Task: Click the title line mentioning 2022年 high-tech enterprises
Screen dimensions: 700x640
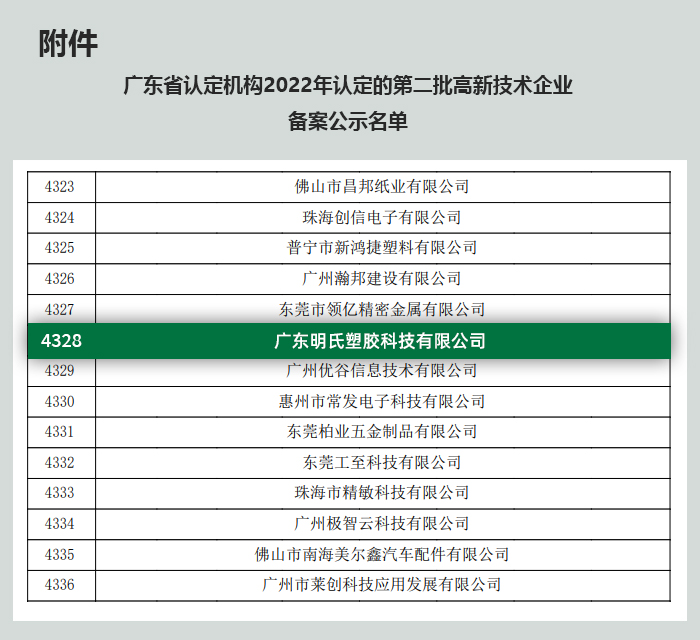Action: click(x=348, y=85)
